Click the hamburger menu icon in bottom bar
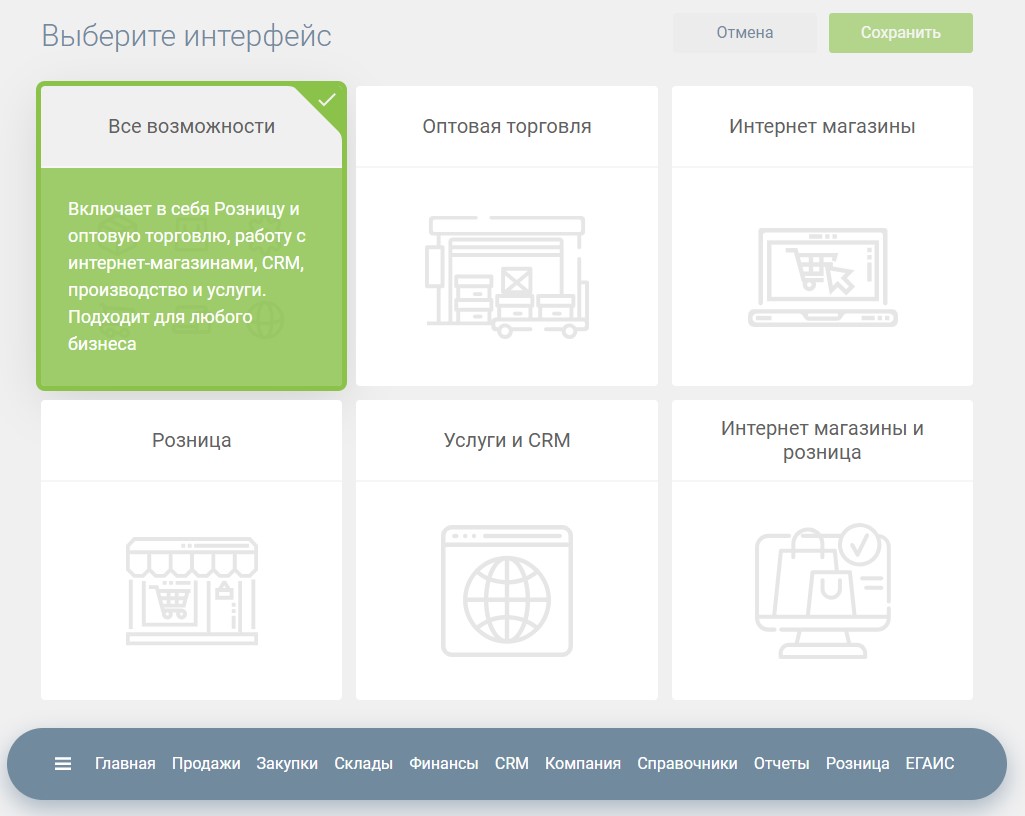Screen dimensions: 1025x816 [63, 763]
